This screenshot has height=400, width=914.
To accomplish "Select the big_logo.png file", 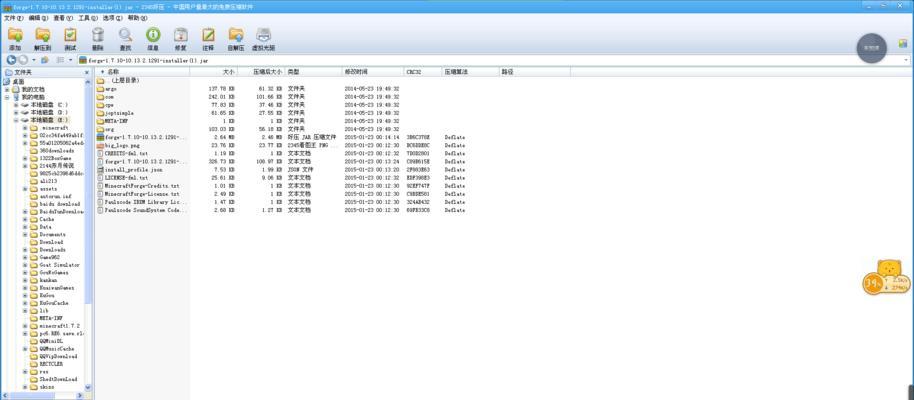I will tap(117, 145).
